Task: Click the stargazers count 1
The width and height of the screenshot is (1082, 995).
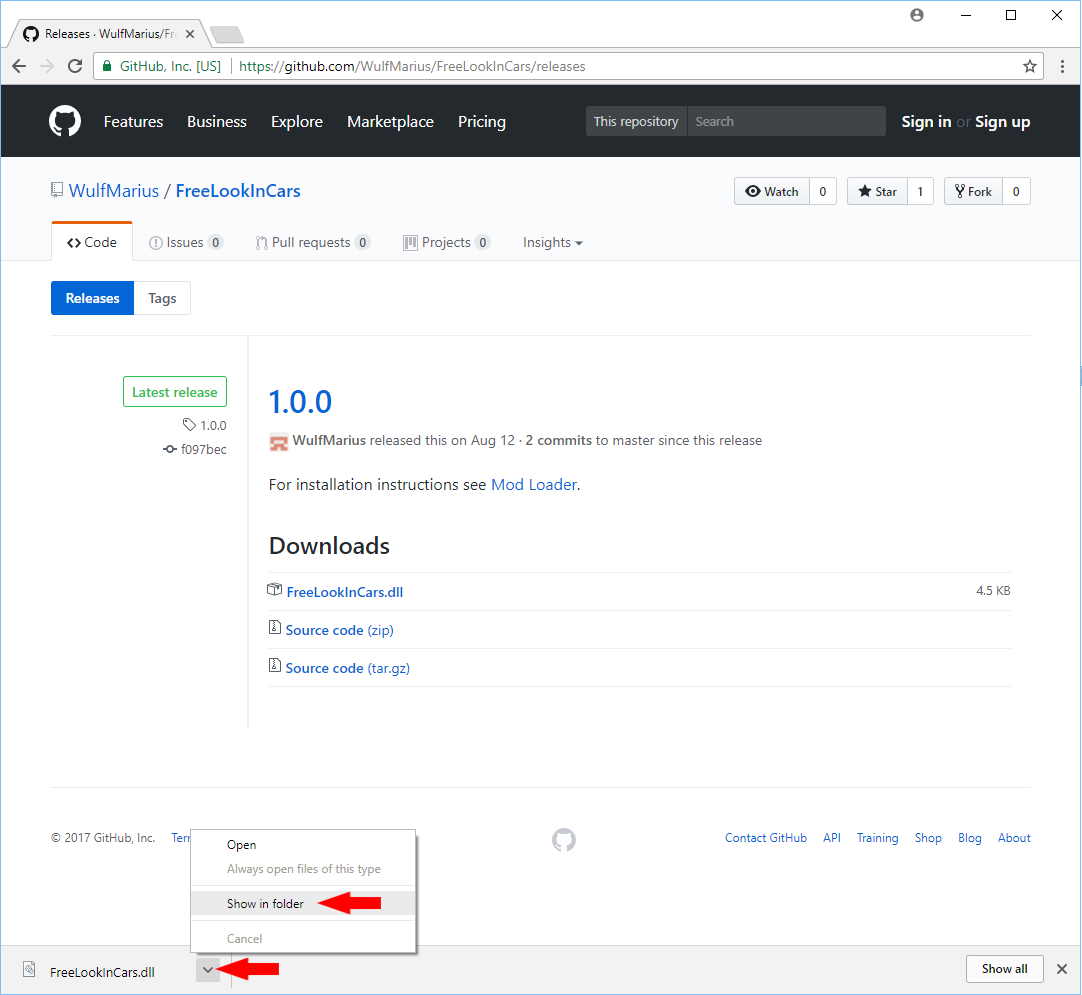Action: [x=920, y=191]
